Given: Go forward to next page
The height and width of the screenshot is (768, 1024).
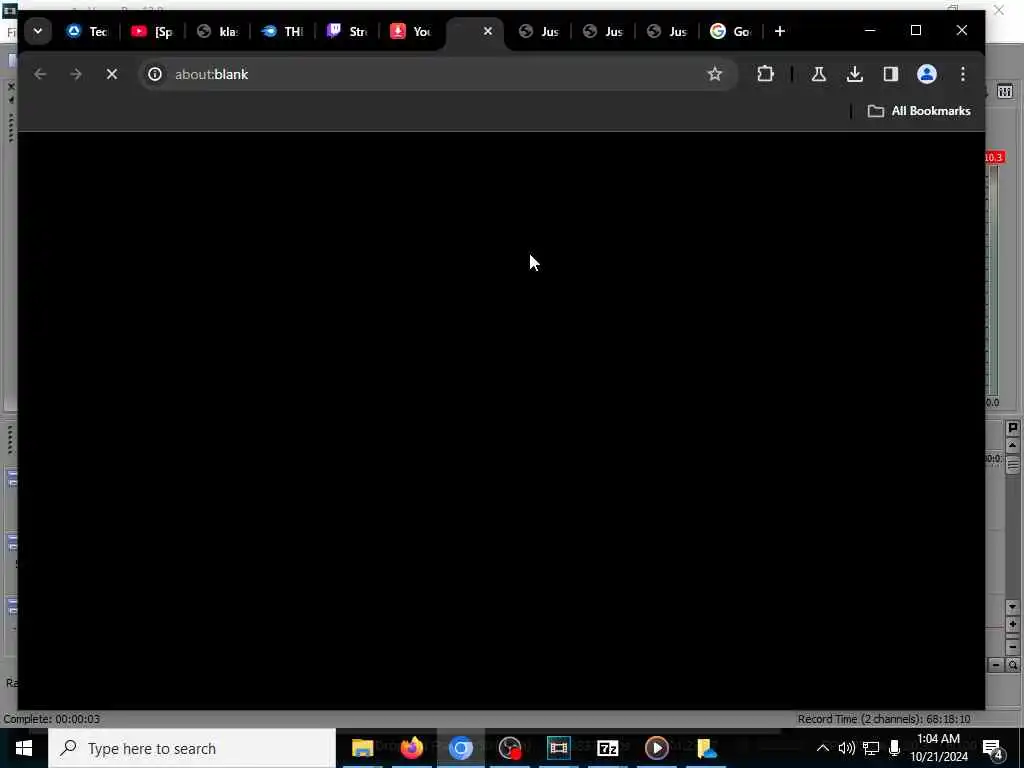Looking at the screenshot, I should point(76,74).
